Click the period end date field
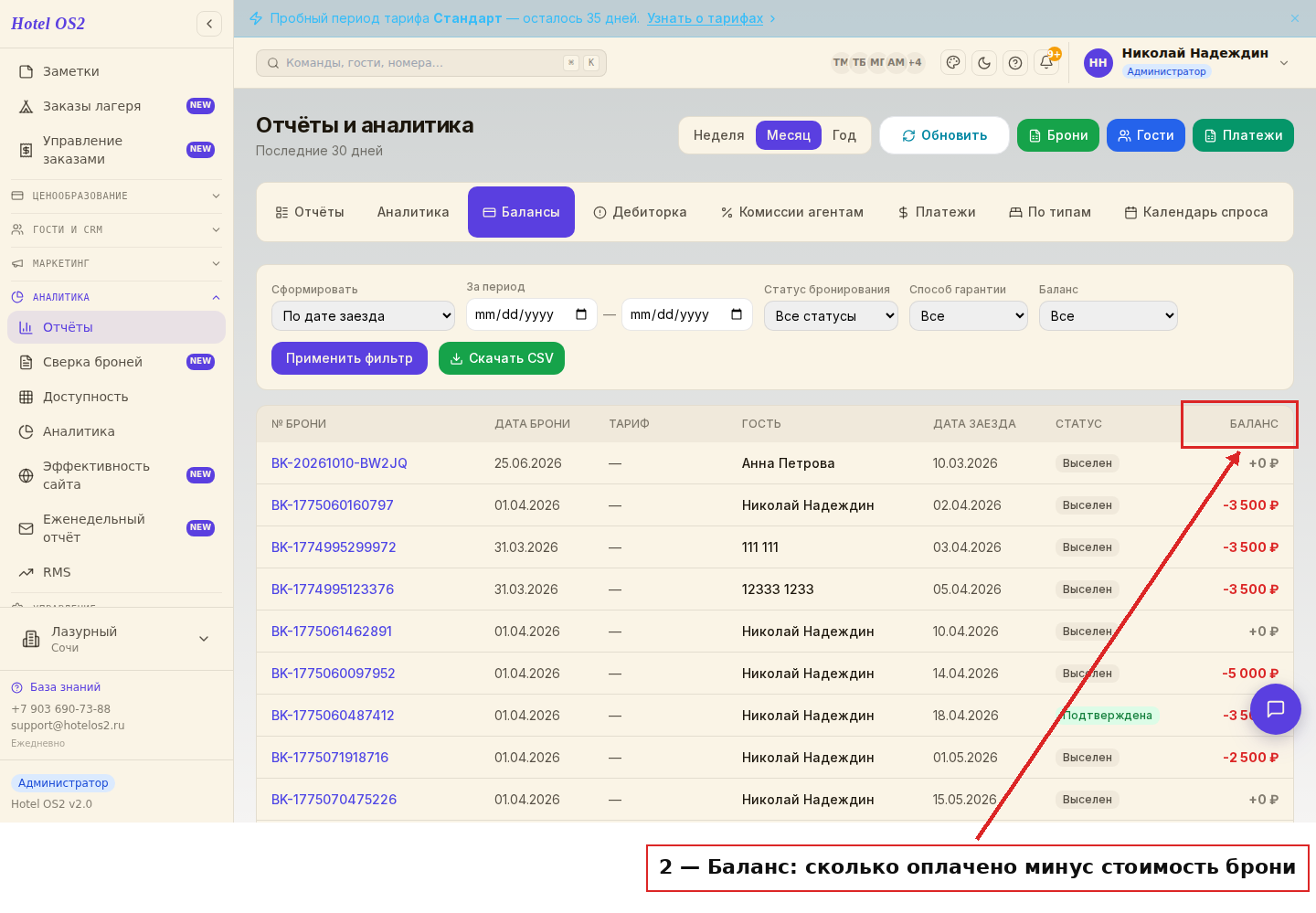The image size is (1316, 913). tap(686, 314)
